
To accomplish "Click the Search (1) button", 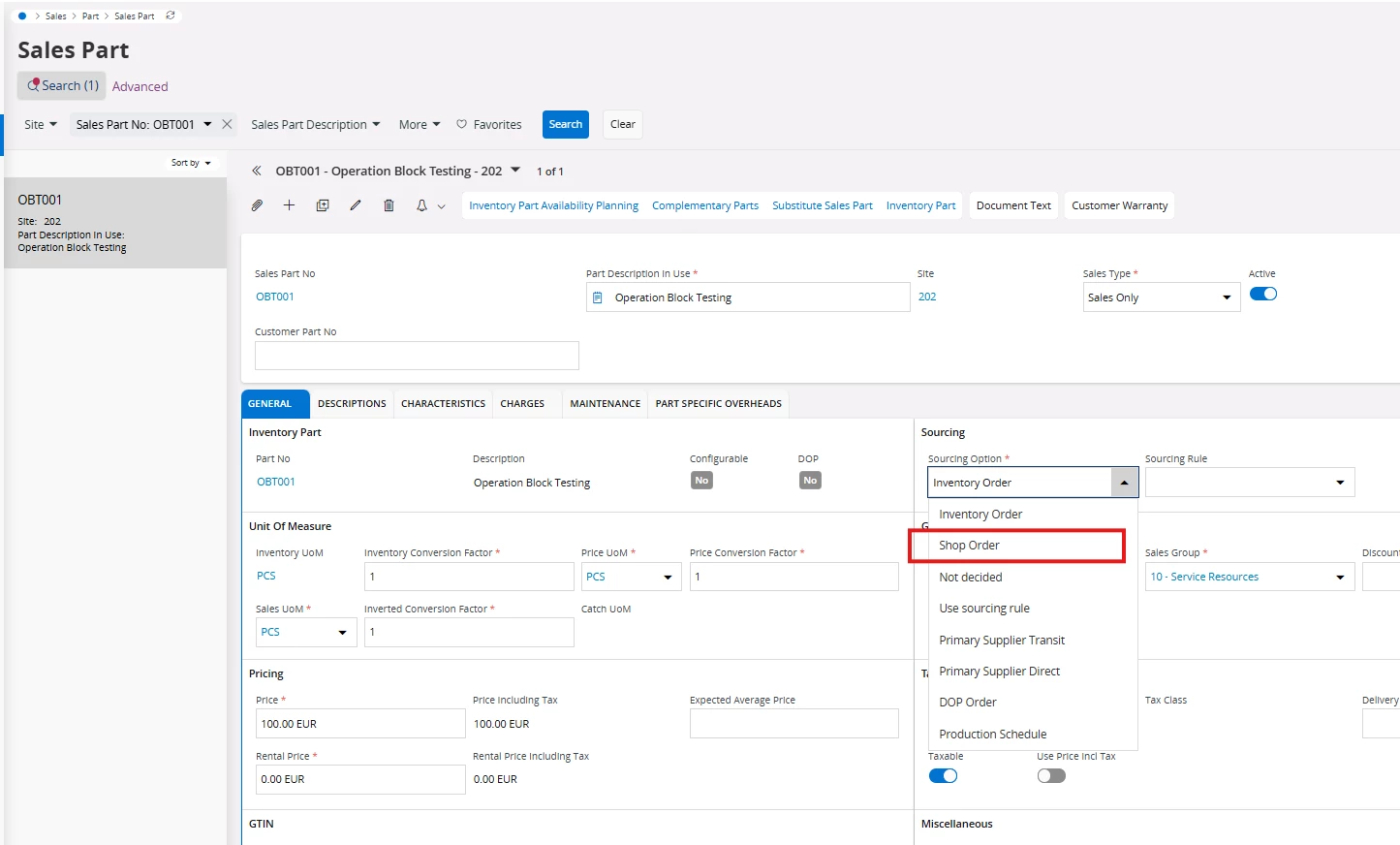I will coord(62,85).
